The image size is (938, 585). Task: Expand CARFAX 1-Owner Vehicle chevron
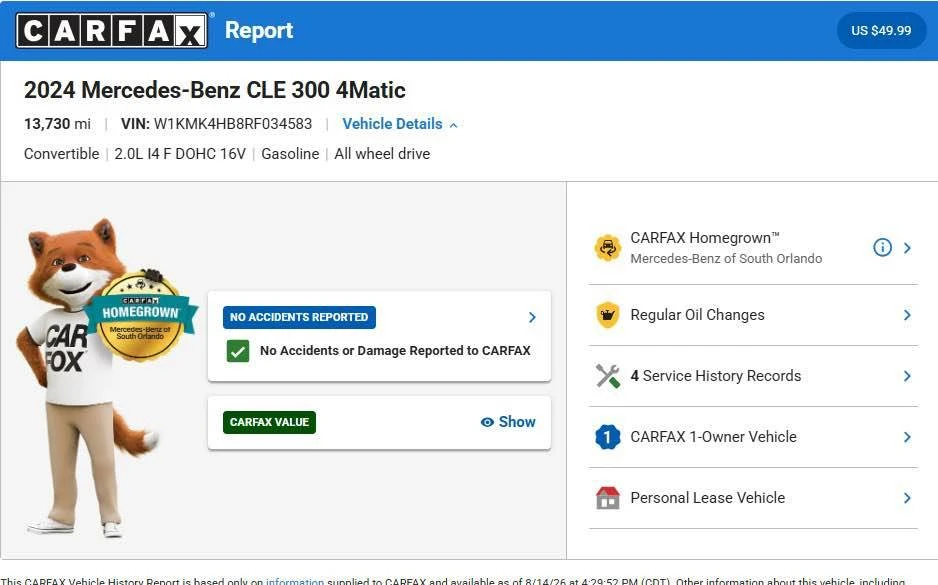point(907,437)
